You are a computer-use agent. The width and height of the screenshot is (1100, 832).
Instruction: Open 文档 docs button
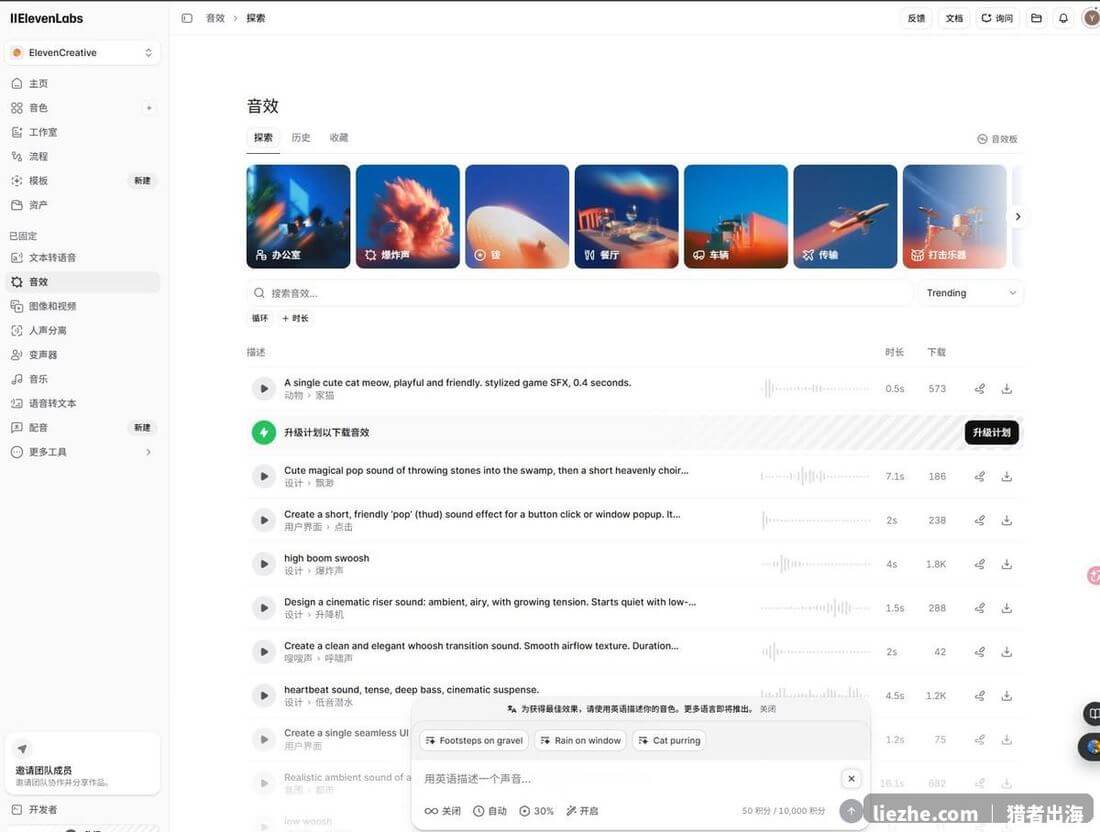point(954,18)
